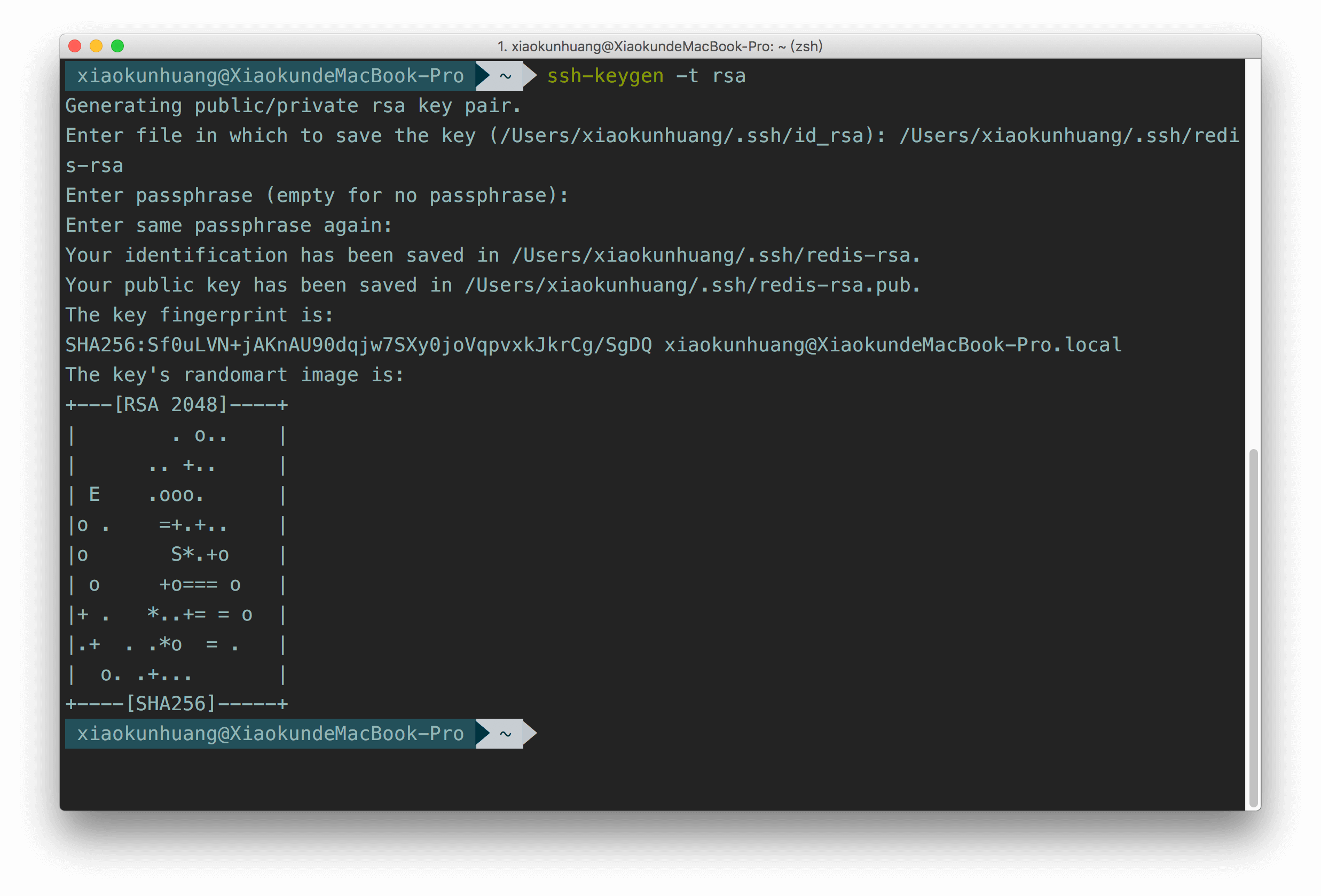This screenshot has height=896, width=1321.
Task: Click the wrapped 's-rsa' line
Action: 95,166
